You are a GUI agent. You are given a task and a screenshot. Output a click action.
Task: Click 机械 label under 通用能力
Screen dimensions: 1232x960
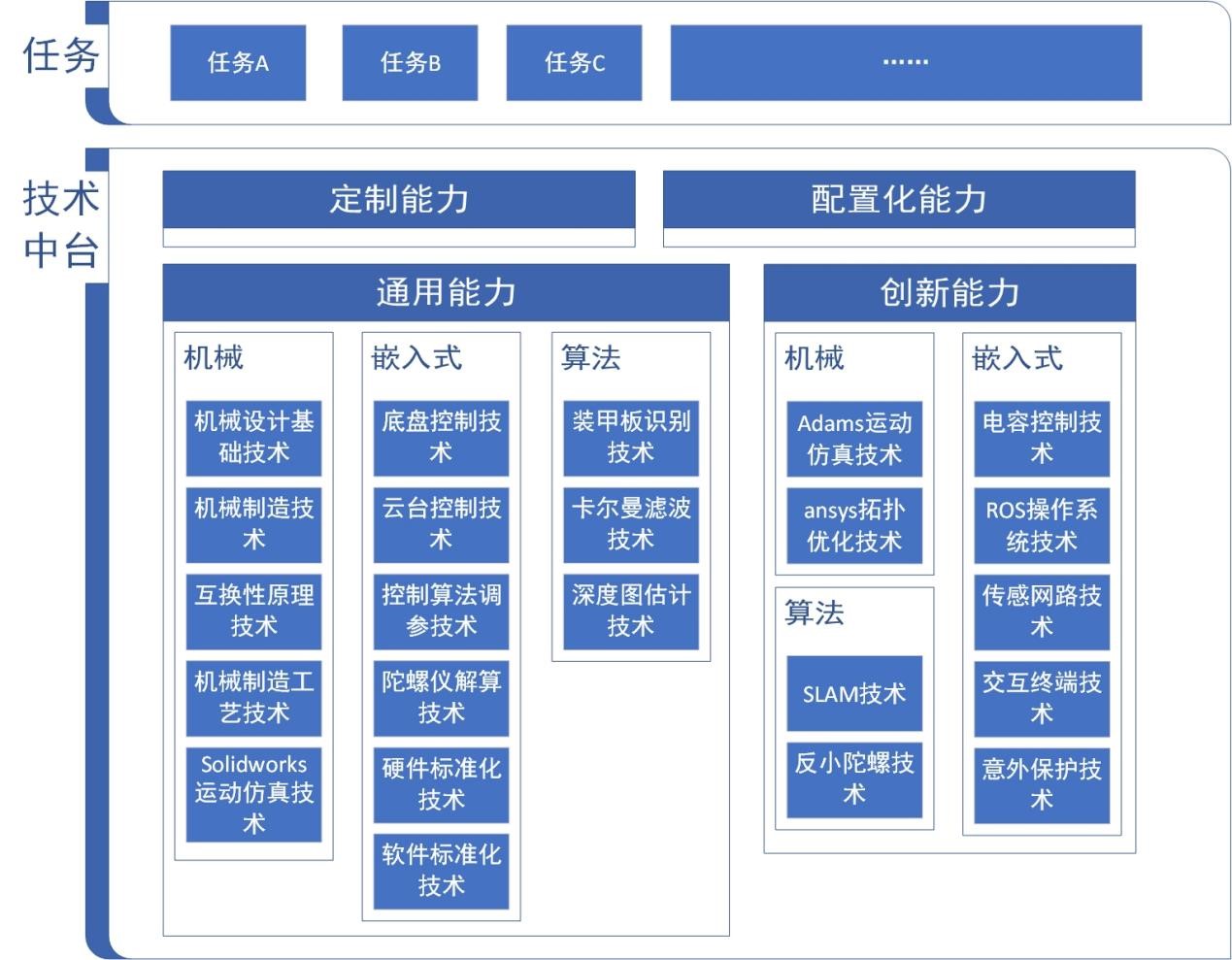[x=214, y=358]
